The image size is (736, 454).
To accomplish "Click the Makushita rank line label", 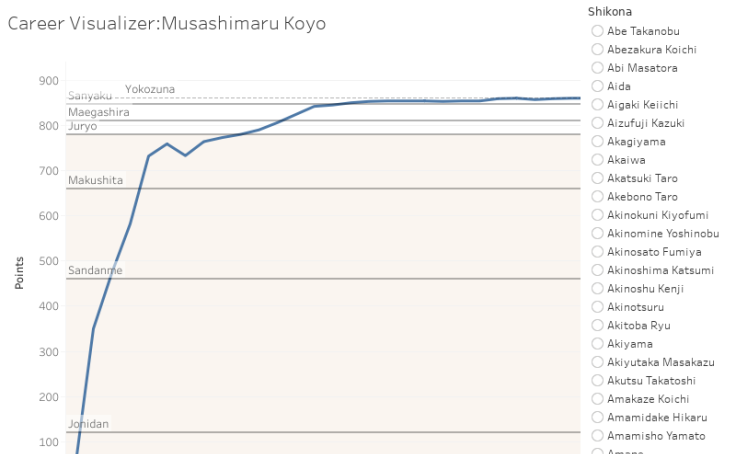I will click(x=95, y=180).
